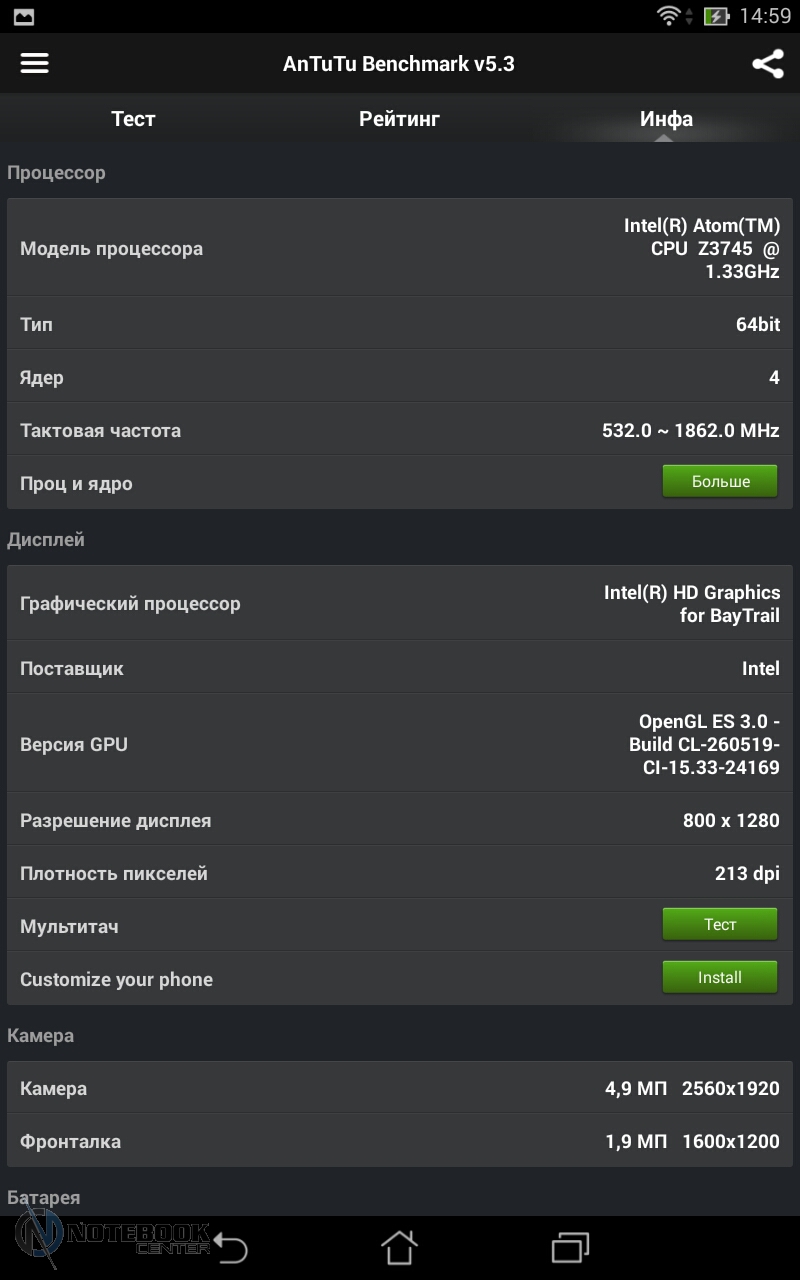Tap the green Больше button
Screen dimensions: 800x1280
click(x=720, y=481)
